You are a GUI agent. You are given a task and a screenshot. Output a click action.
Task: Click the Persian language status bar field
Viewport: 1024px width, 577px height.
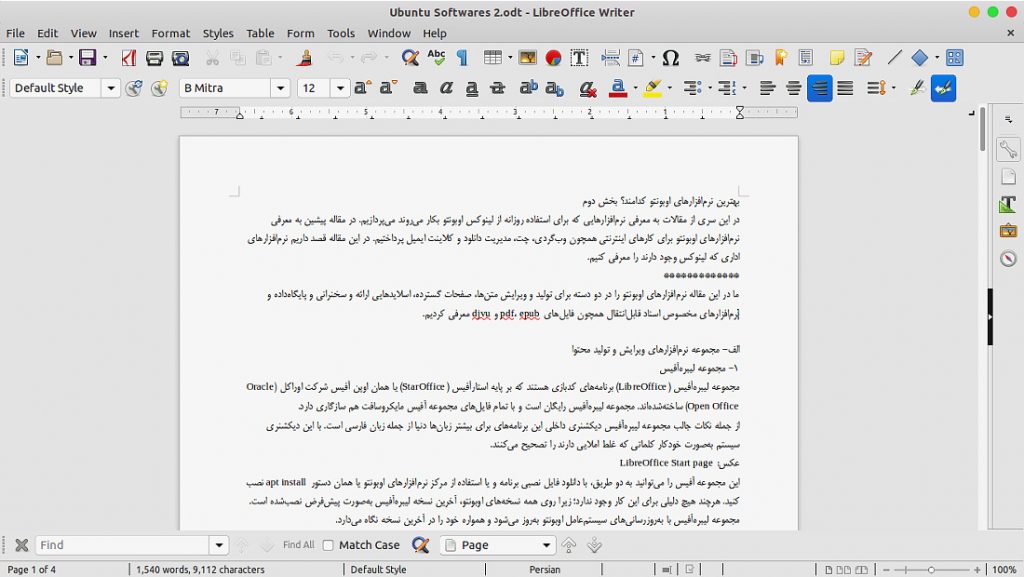tap(545, 569)
